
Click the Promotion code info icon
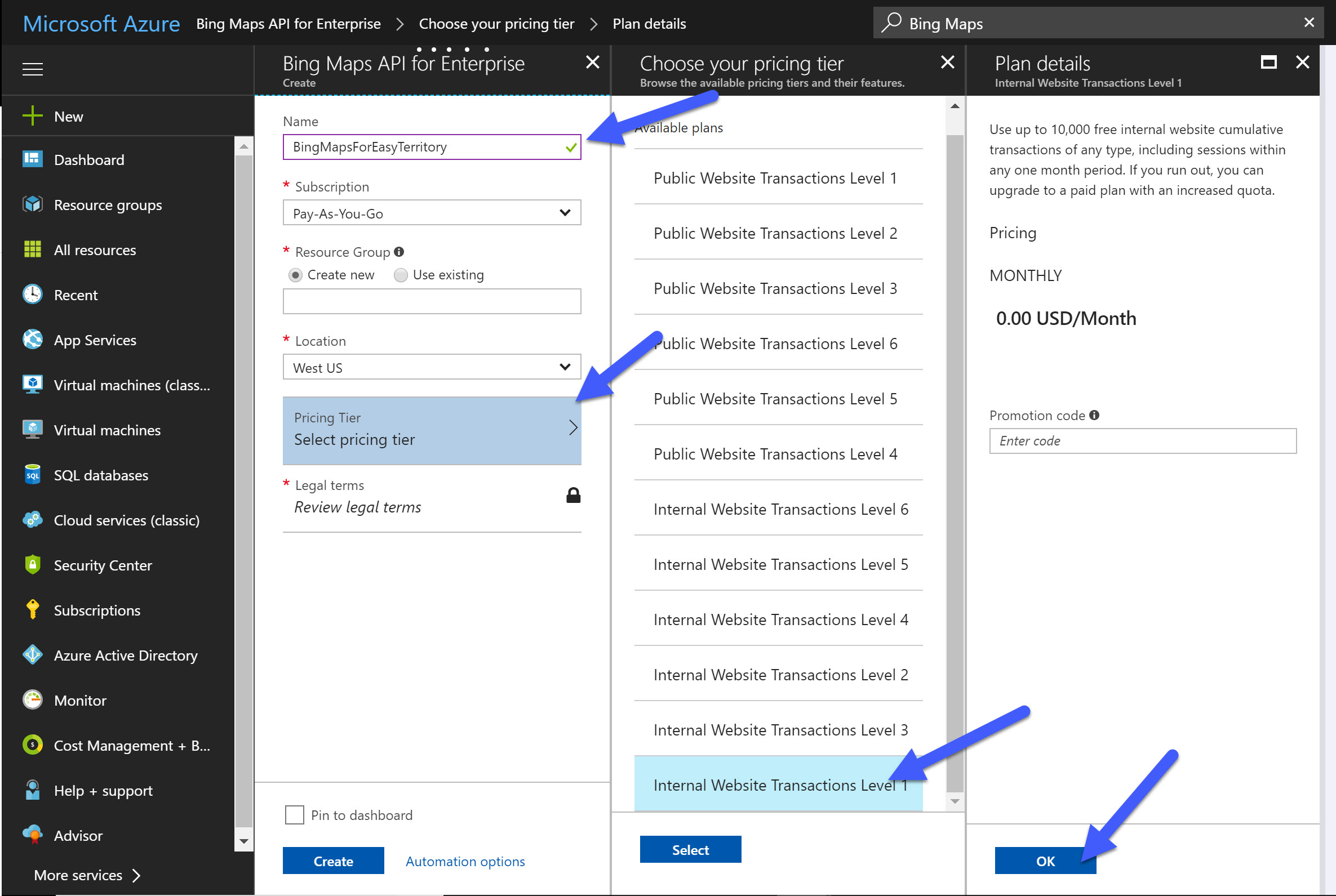point(1094,415)
